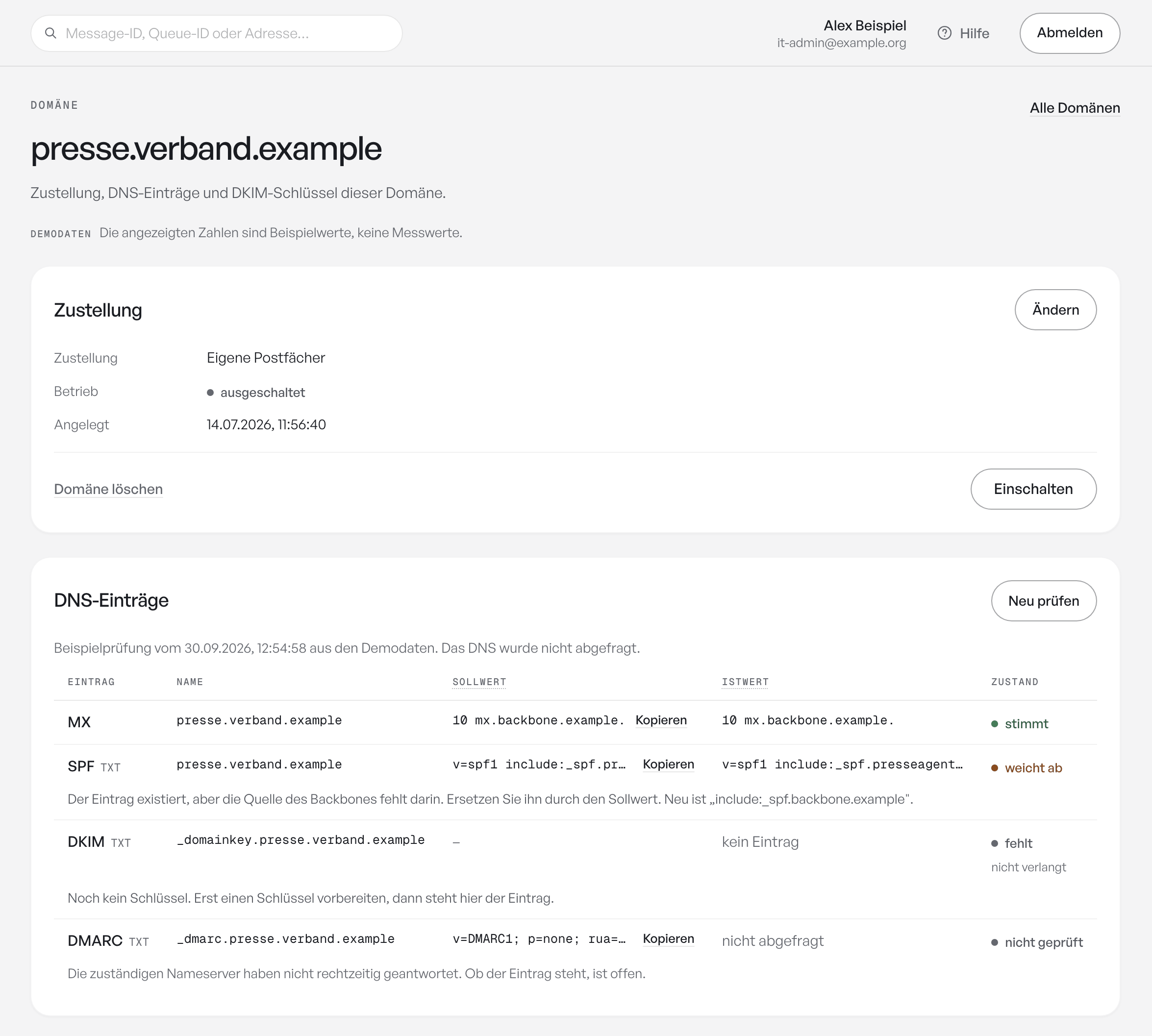
Task: Click Einschalten to activate the domain
Action: point(1033,489)
